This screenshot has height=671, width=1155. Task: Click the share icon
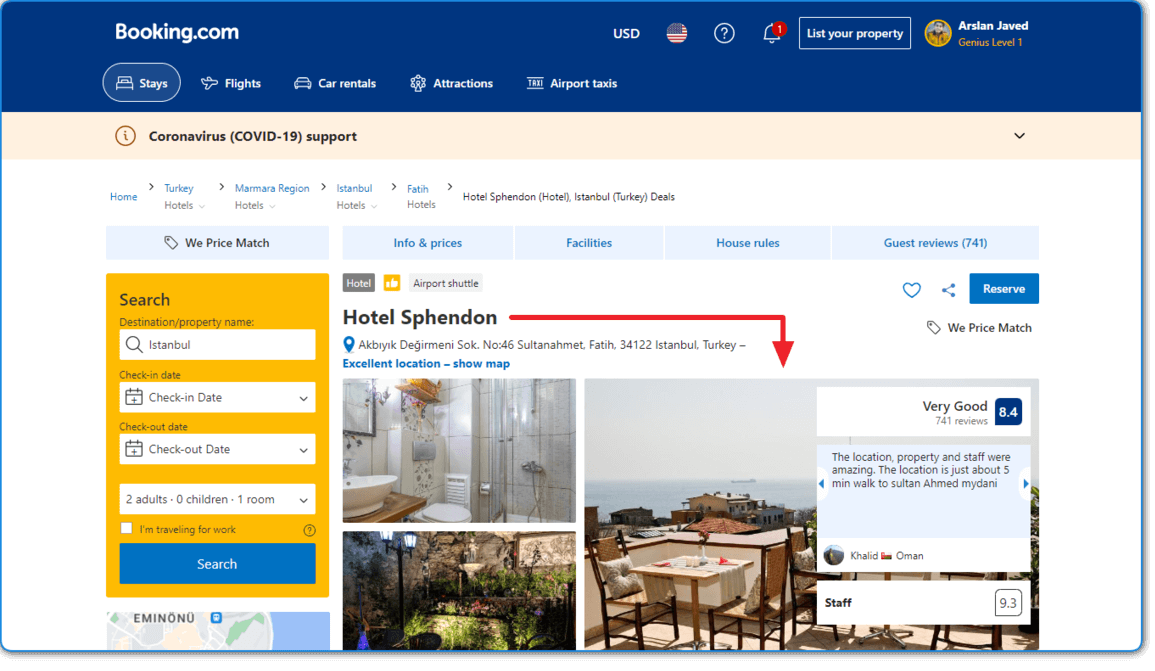(949, 290)
